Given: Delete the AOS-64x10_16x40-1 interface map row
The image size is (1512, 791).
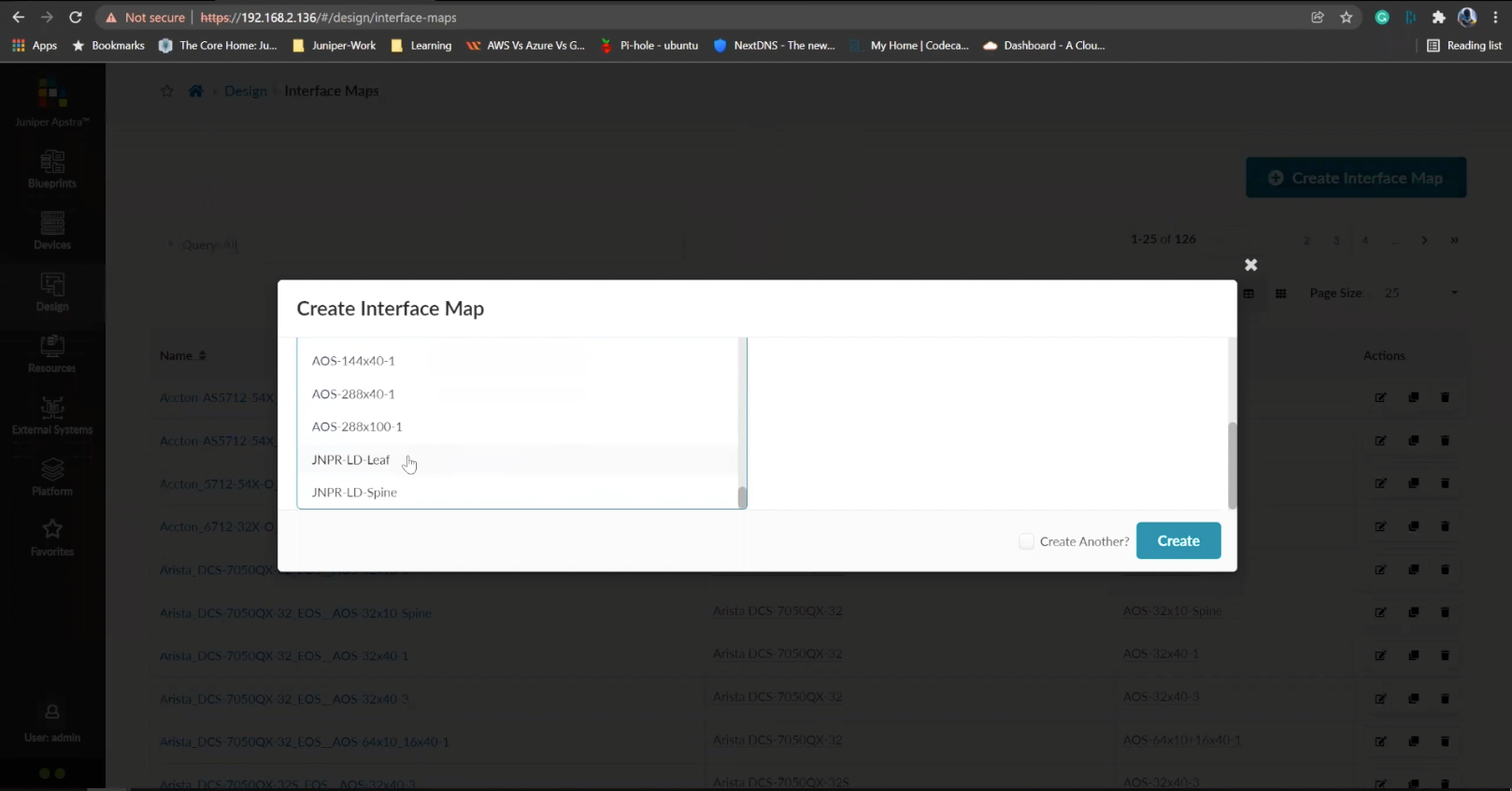Looking at the screenshot, I should click(x=1445, y=741).
